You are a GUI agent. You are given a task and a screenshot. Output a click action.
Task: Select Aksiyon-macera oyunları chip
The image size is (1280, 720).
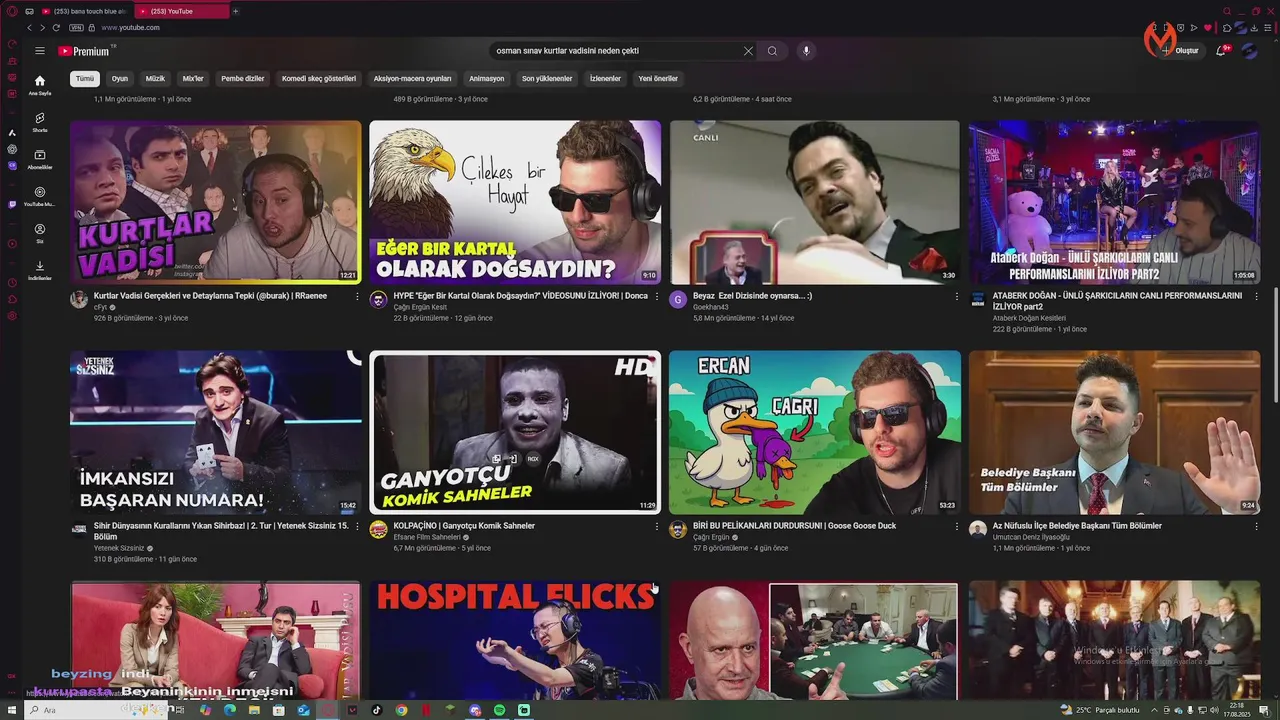click(413, 79)
